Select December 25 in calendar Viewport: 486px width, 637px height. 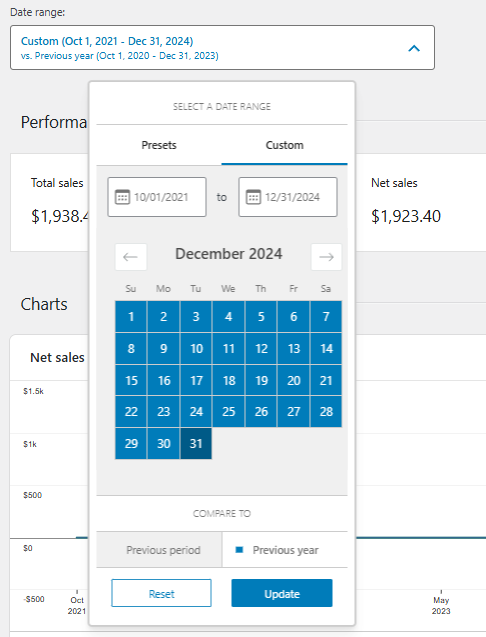(x=229, y=412)
